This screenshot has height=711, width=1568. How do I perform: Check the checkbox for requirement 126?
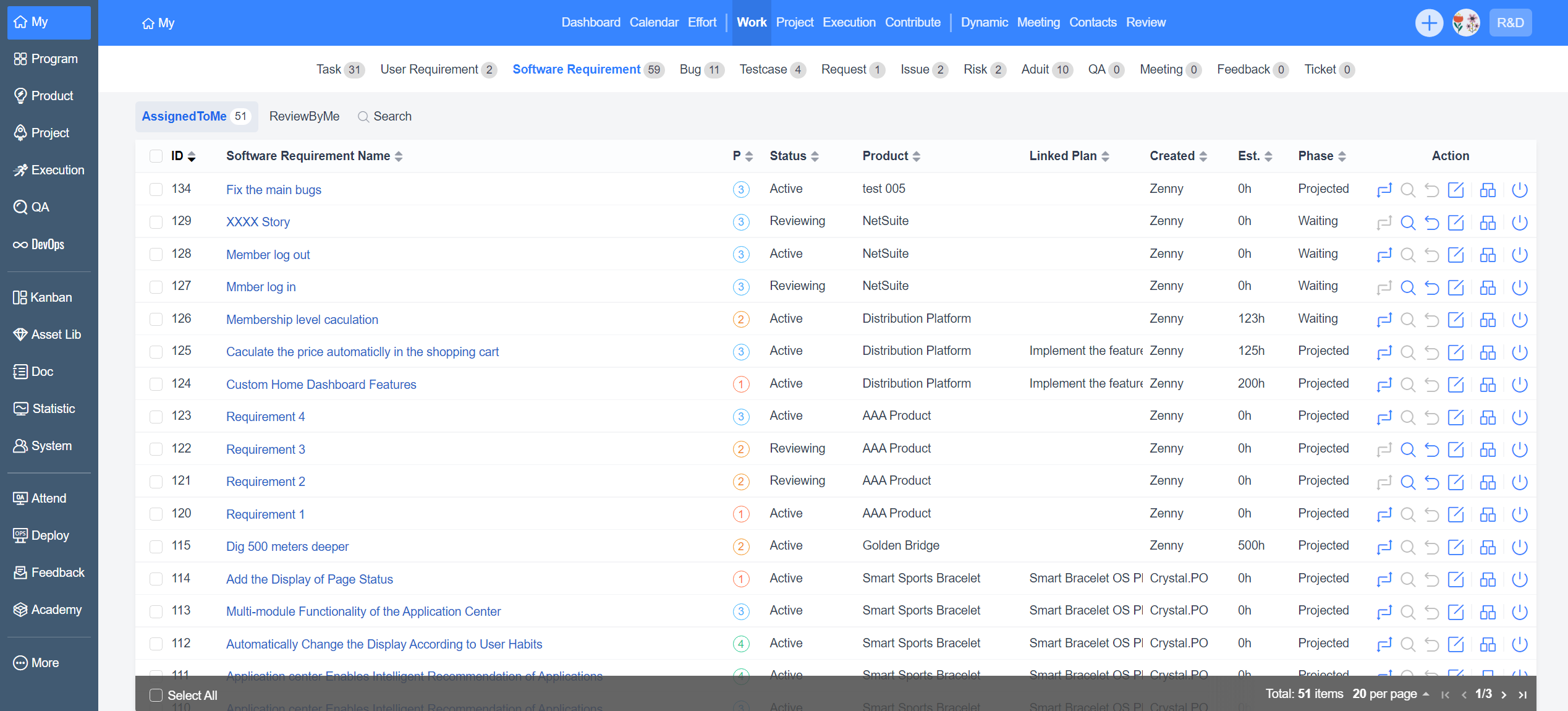click(x=156, y=319)
